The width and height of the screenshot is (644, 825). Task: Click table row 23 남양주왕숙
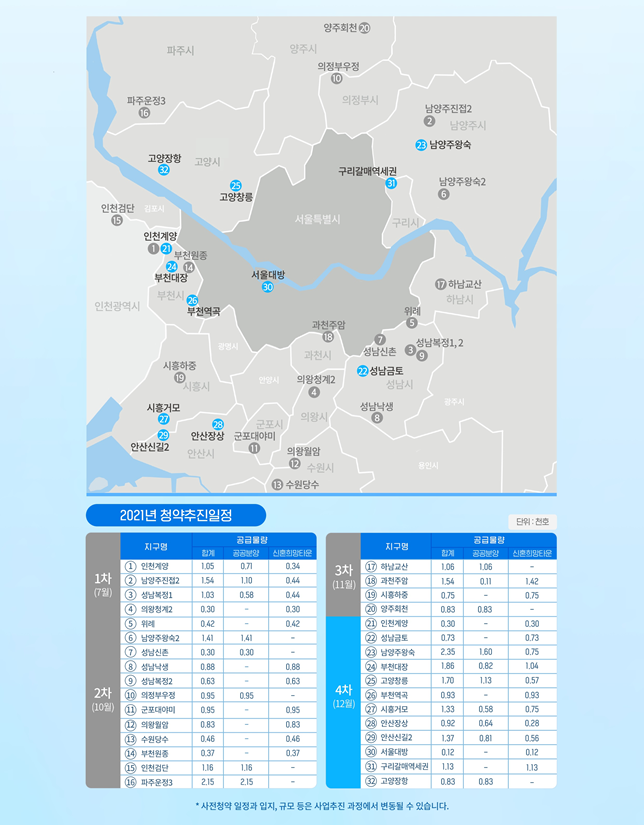click(x=458, y=652)
